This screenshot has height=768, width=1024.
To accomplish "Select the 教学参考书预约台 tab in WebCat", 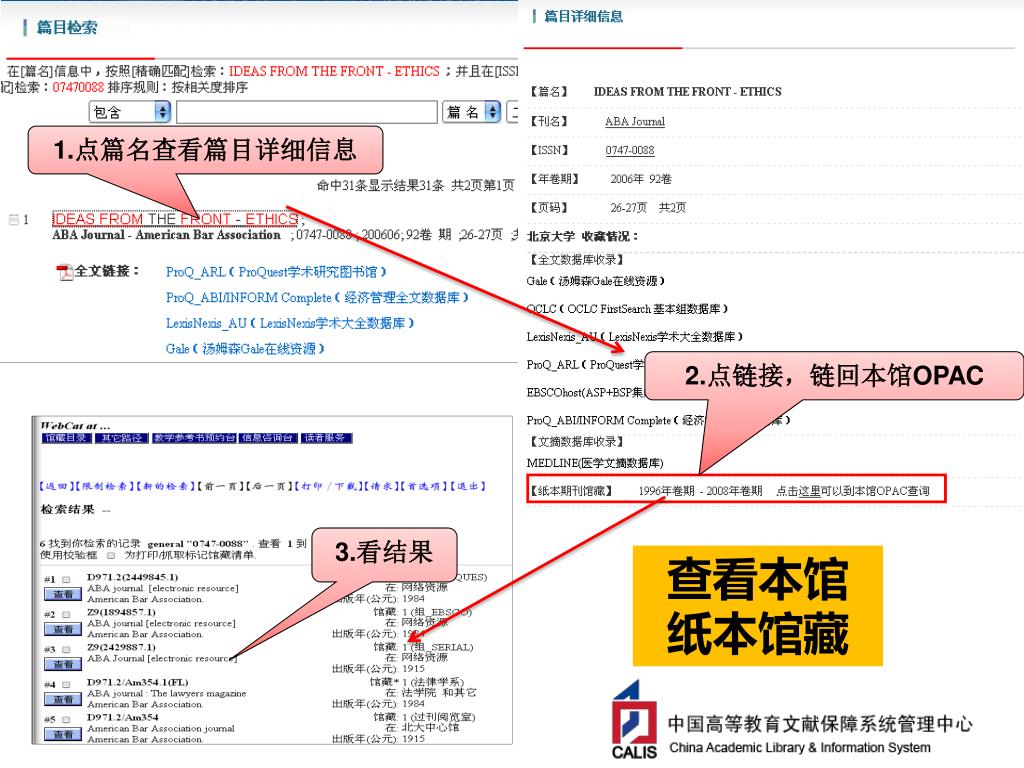I will coord(194,438).
